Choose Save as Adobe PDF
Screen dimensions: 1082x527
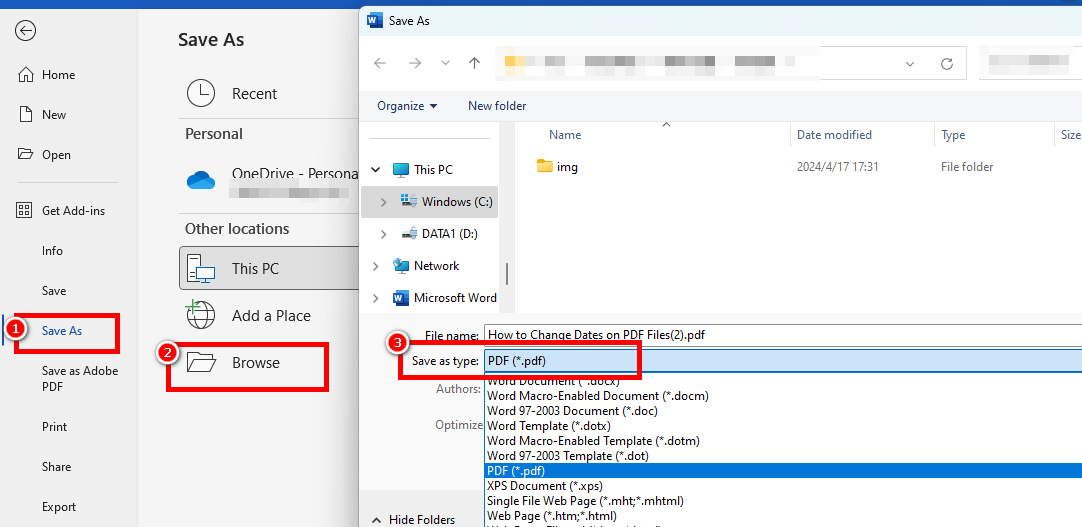(x=80, y=379)
